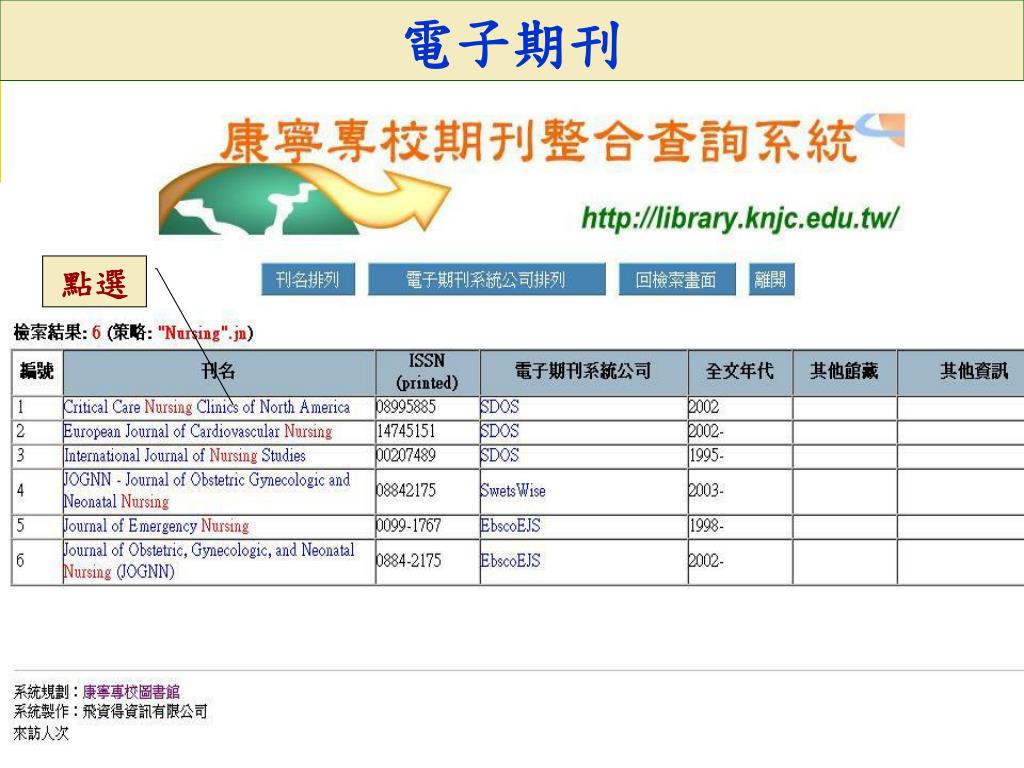Viewport: 1024px width, 768px height.
Task: Click the globe arrow logo image
Action: 304,199
